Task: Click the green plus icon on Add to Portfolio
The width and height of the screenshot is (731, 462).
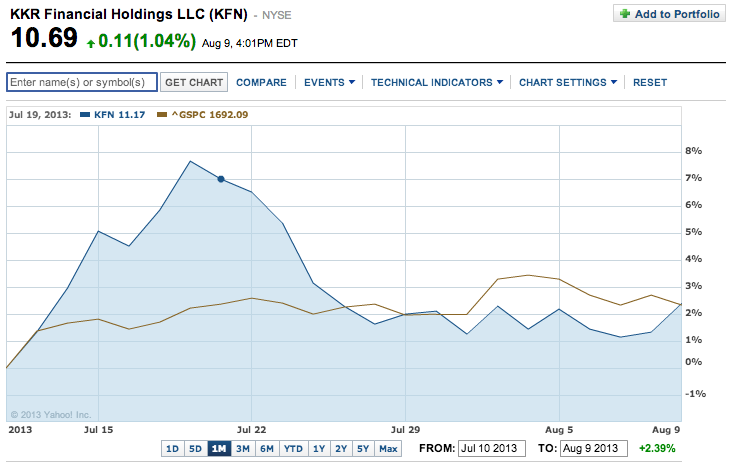Action: point(625,14)
